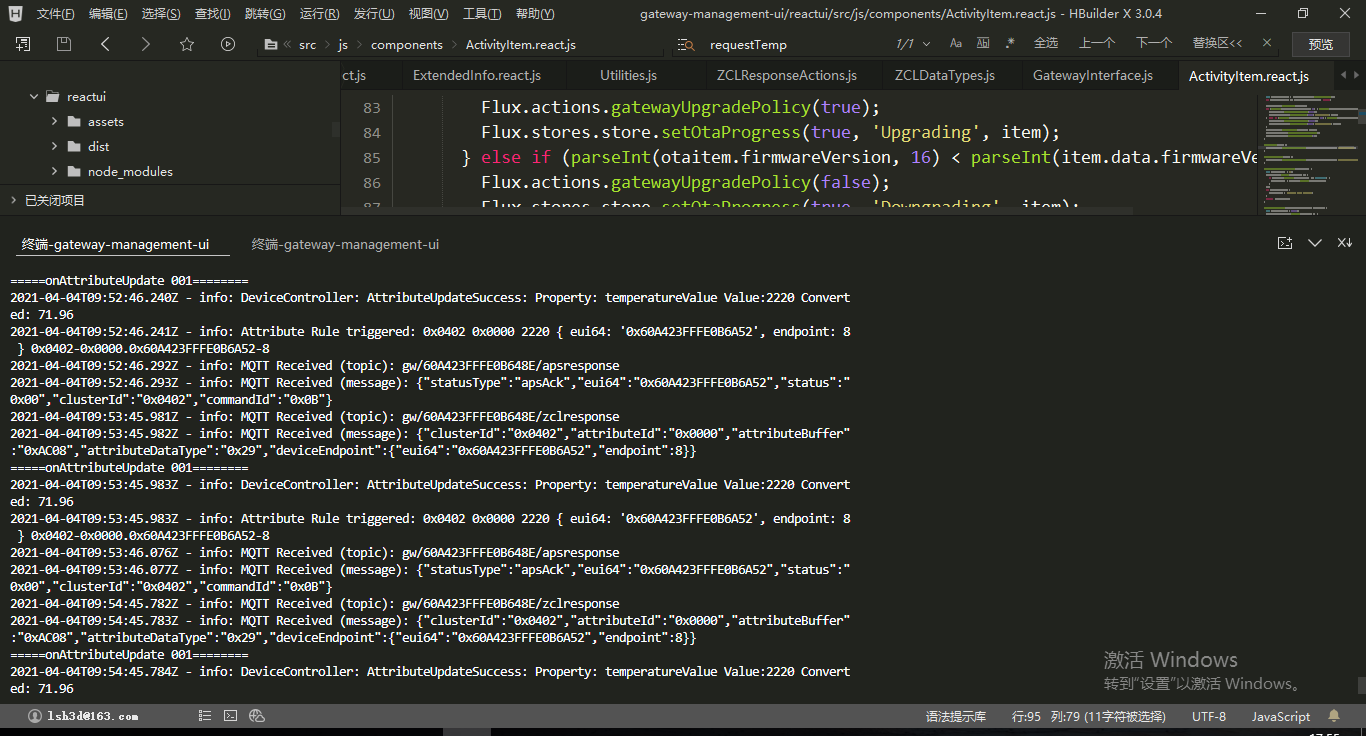This screenshot has height=736, width=1366.
Task: Click the requestTemp search input field
Action: [x=795, y=45]
